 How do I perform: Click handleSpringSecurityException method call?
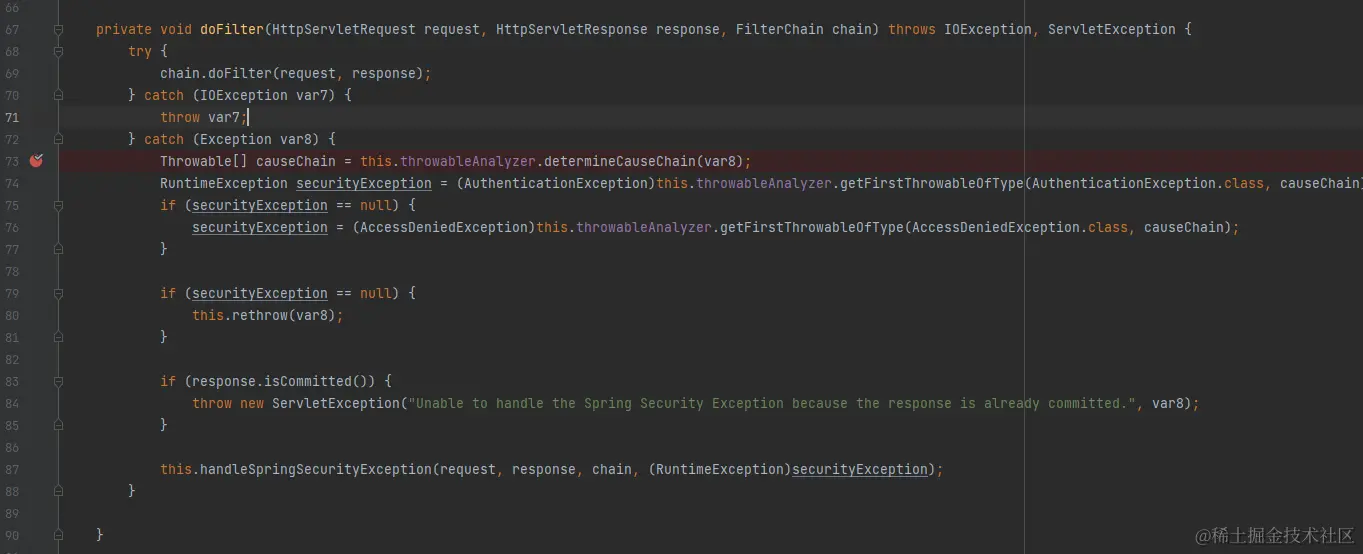316,469
